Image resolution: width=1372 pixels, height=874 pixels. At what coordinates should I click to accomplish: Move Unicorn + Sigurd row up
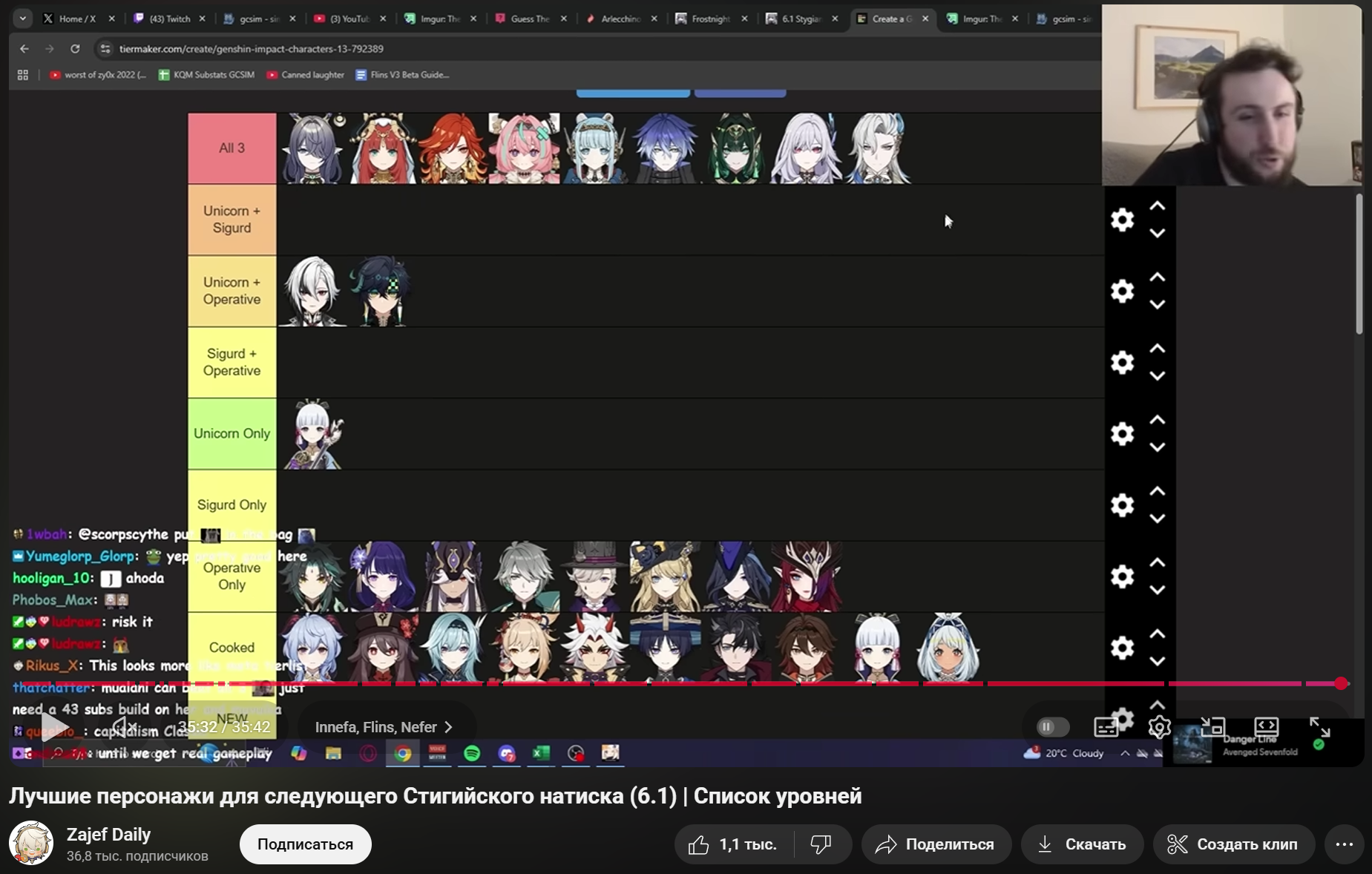(1157, 206)
